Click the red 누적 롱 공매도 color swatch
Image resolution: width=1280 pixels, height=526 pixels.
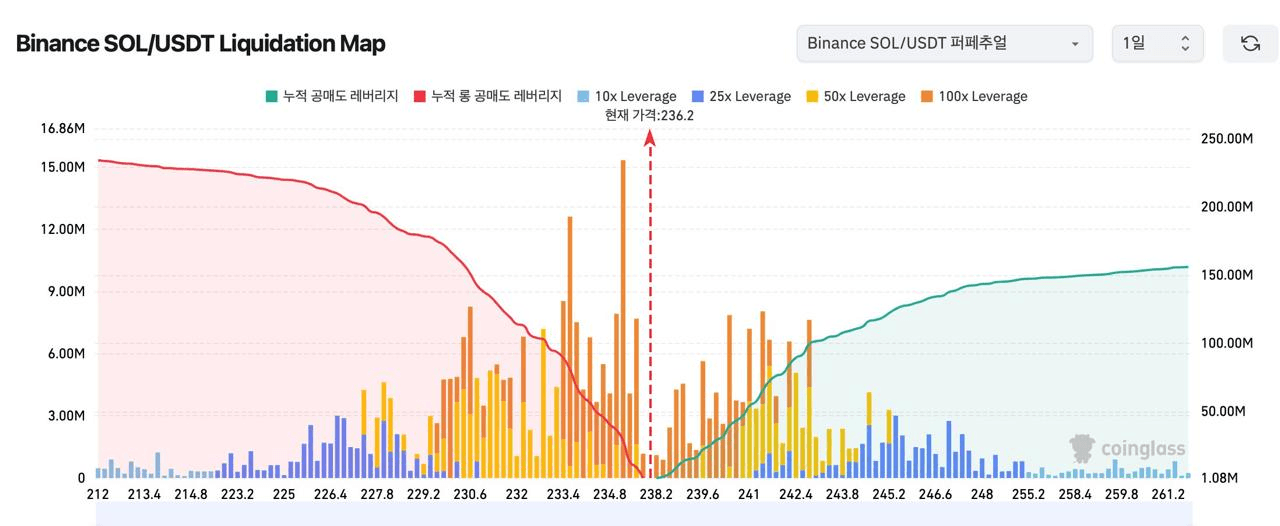pos(419,96)
